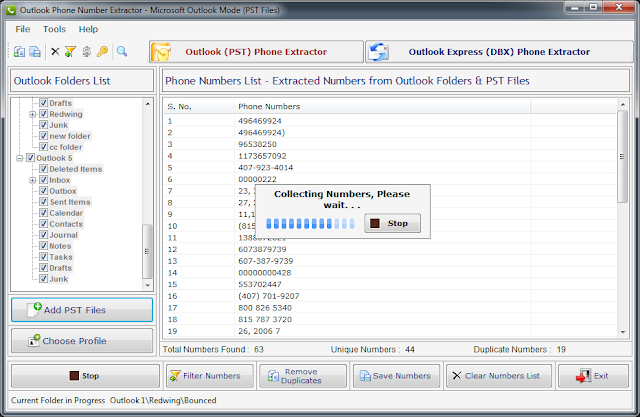Click the folder tree scroll-up arrow
Screen dimensions: 640x417
pos(147,104)
